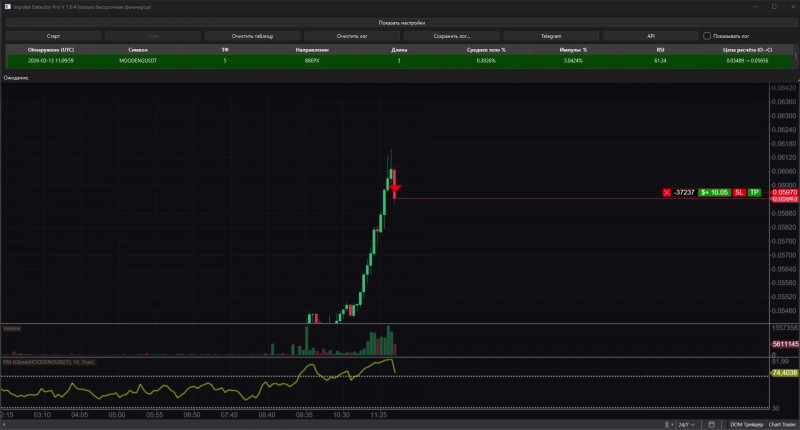This screenshot has height=430, width=800.
Task: Click the RSI column header
Action: (x=660, y=50)
